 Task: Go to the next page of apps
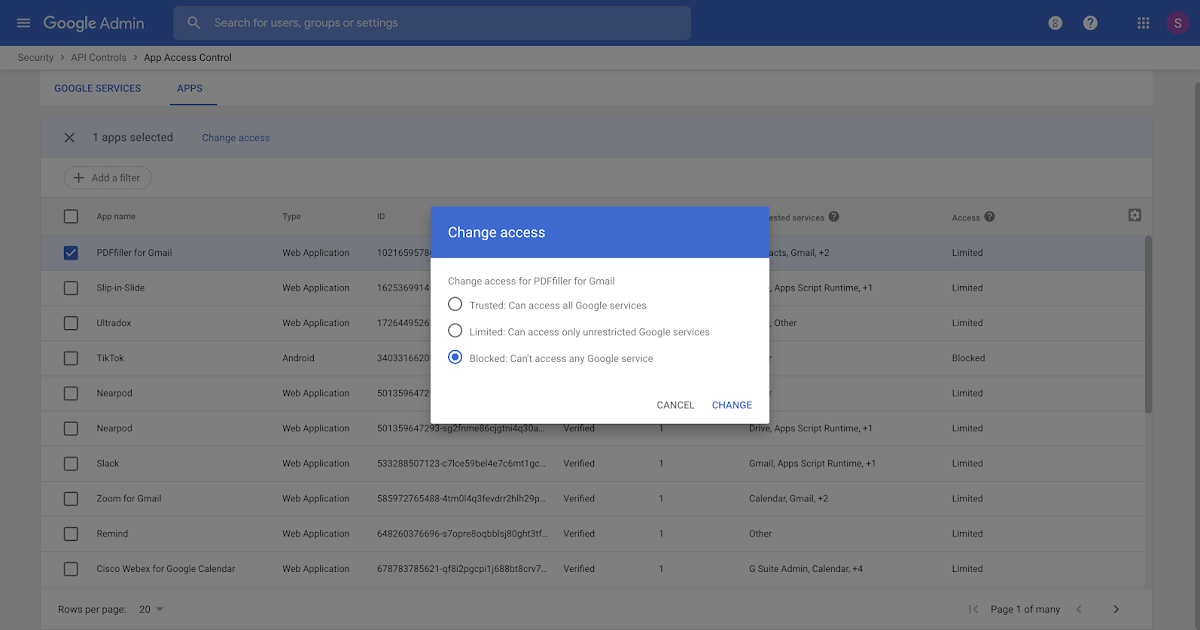pyautogui.click(x=1116, y=608)
